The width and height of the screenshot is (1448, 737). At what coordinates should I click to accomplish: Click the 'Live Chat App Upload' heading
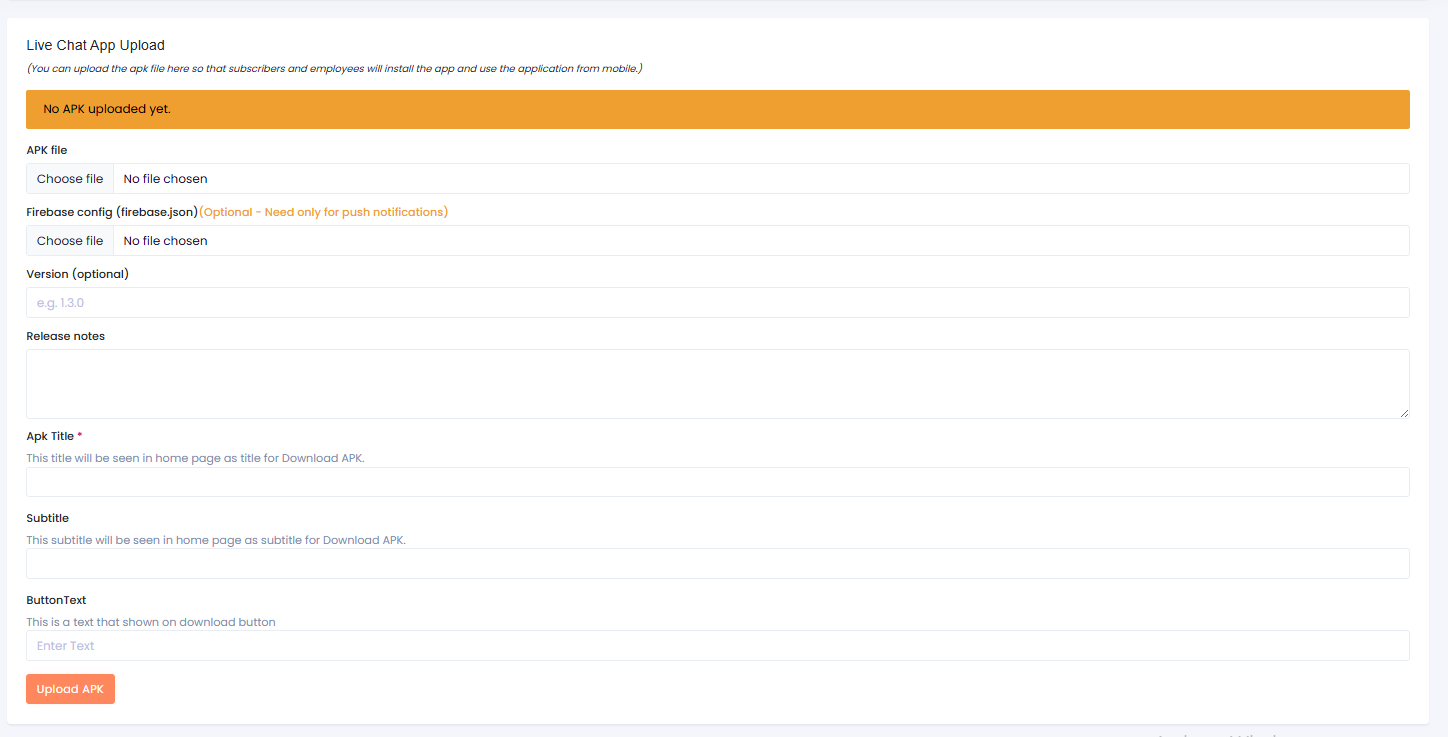click(95, 45)
